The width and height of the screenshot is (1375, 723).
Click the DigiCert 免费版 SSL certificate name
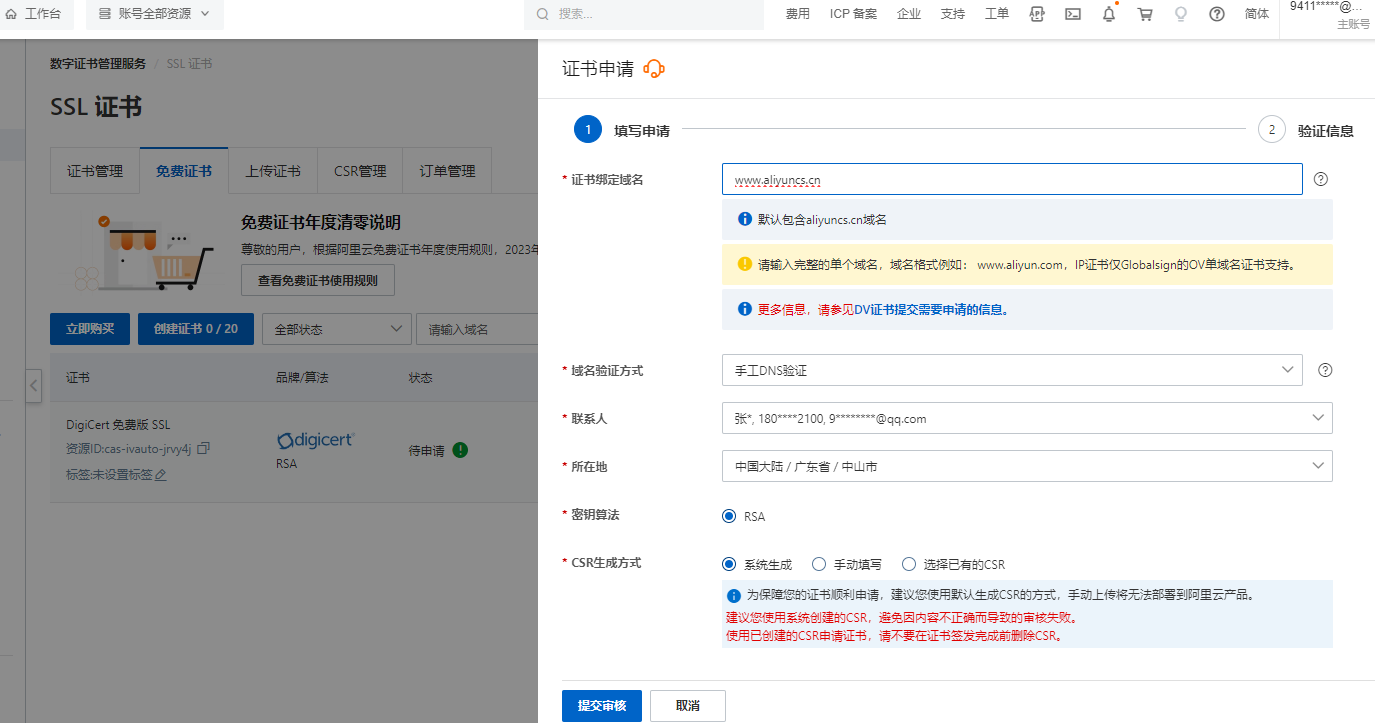point(118,425)
